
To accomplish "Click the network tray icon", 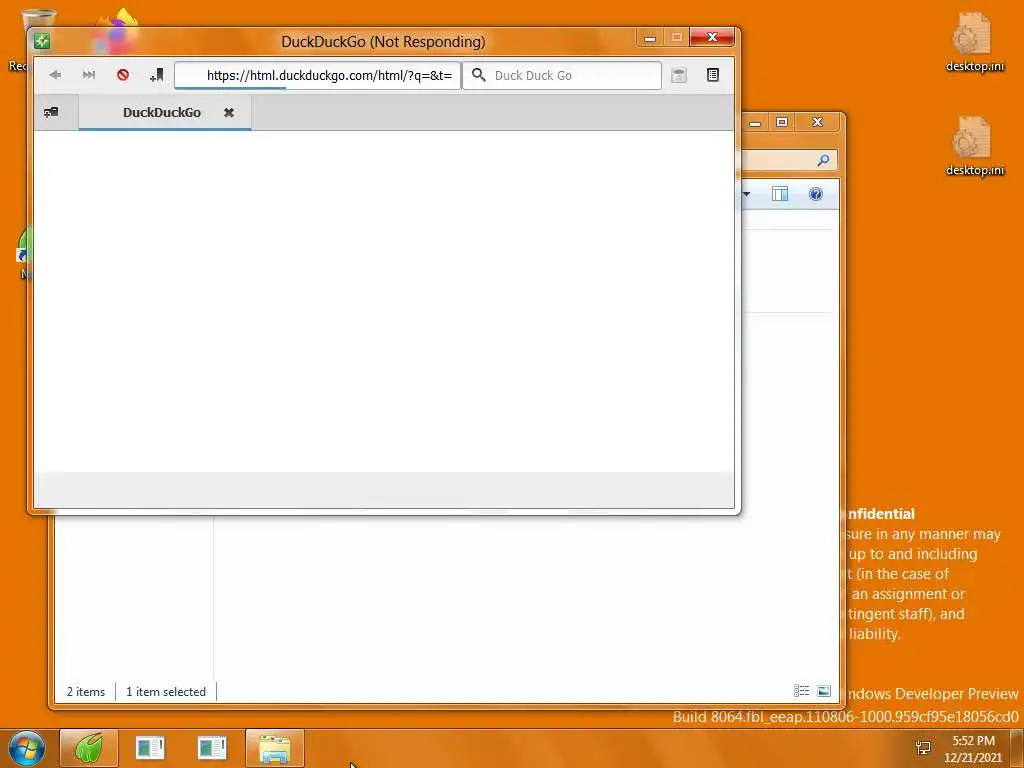I will (923, 748).
